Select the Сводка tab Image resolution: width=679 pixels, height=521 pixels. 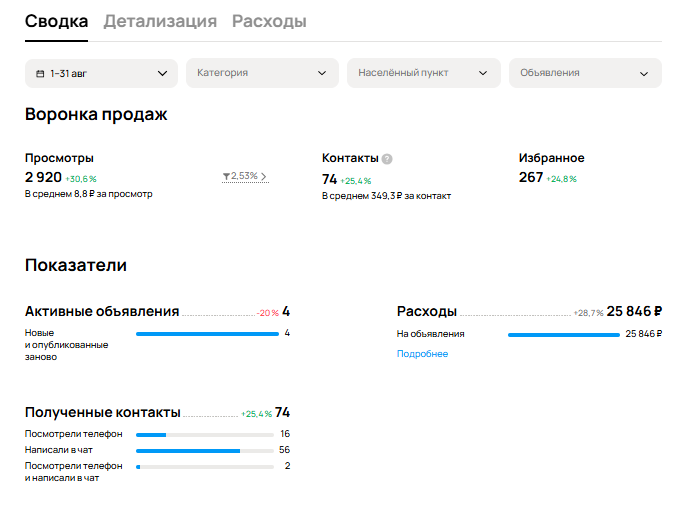[x=56, y=21]
